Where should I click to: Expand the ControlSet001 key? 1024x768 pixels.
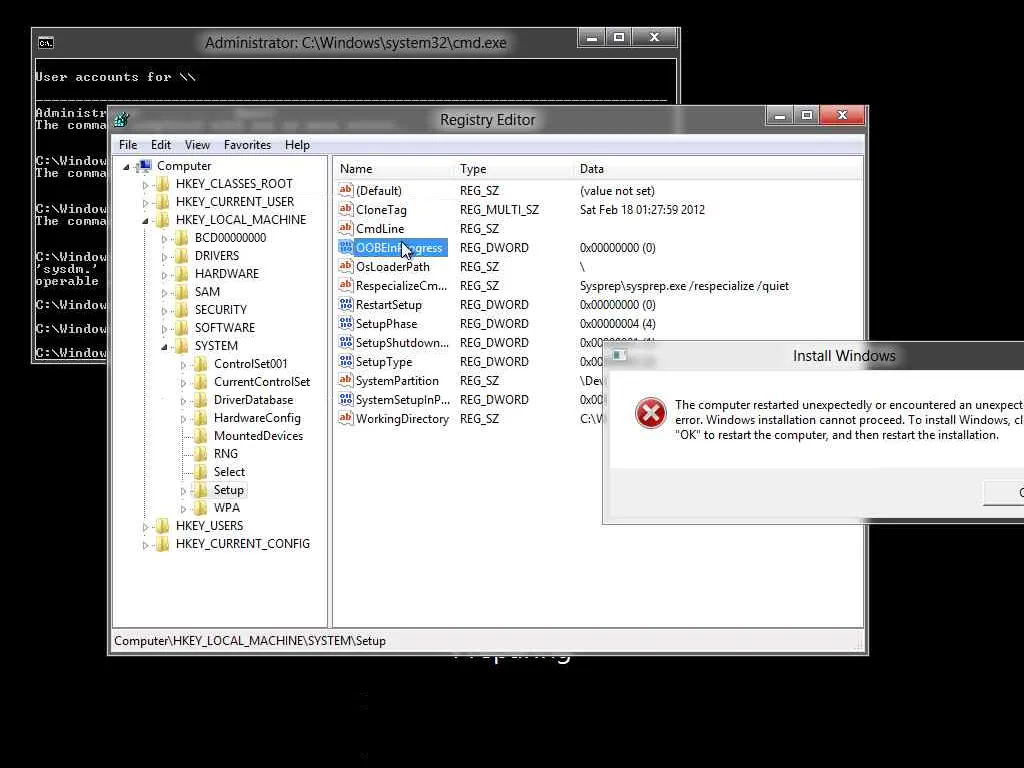pyautogui.click(x=183, y=365)
